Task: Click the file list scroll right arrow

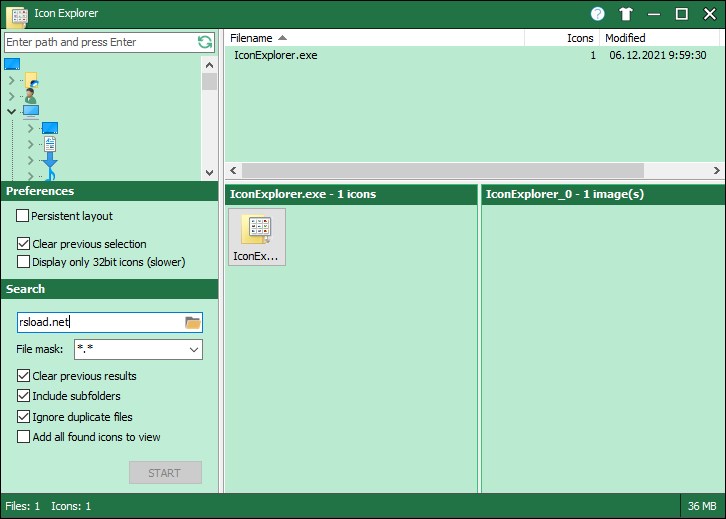Action: coord(717,170)
